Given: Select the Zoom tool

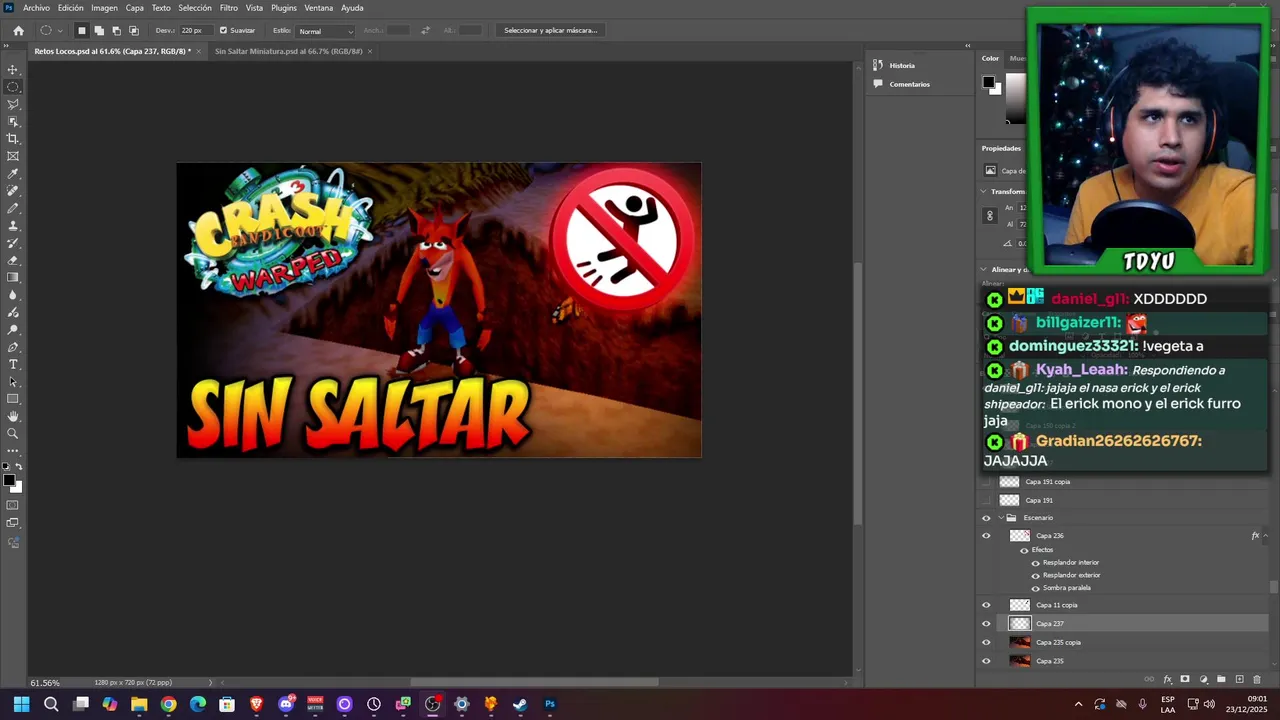Looking at the screenshot, I should tap(13, 434).
